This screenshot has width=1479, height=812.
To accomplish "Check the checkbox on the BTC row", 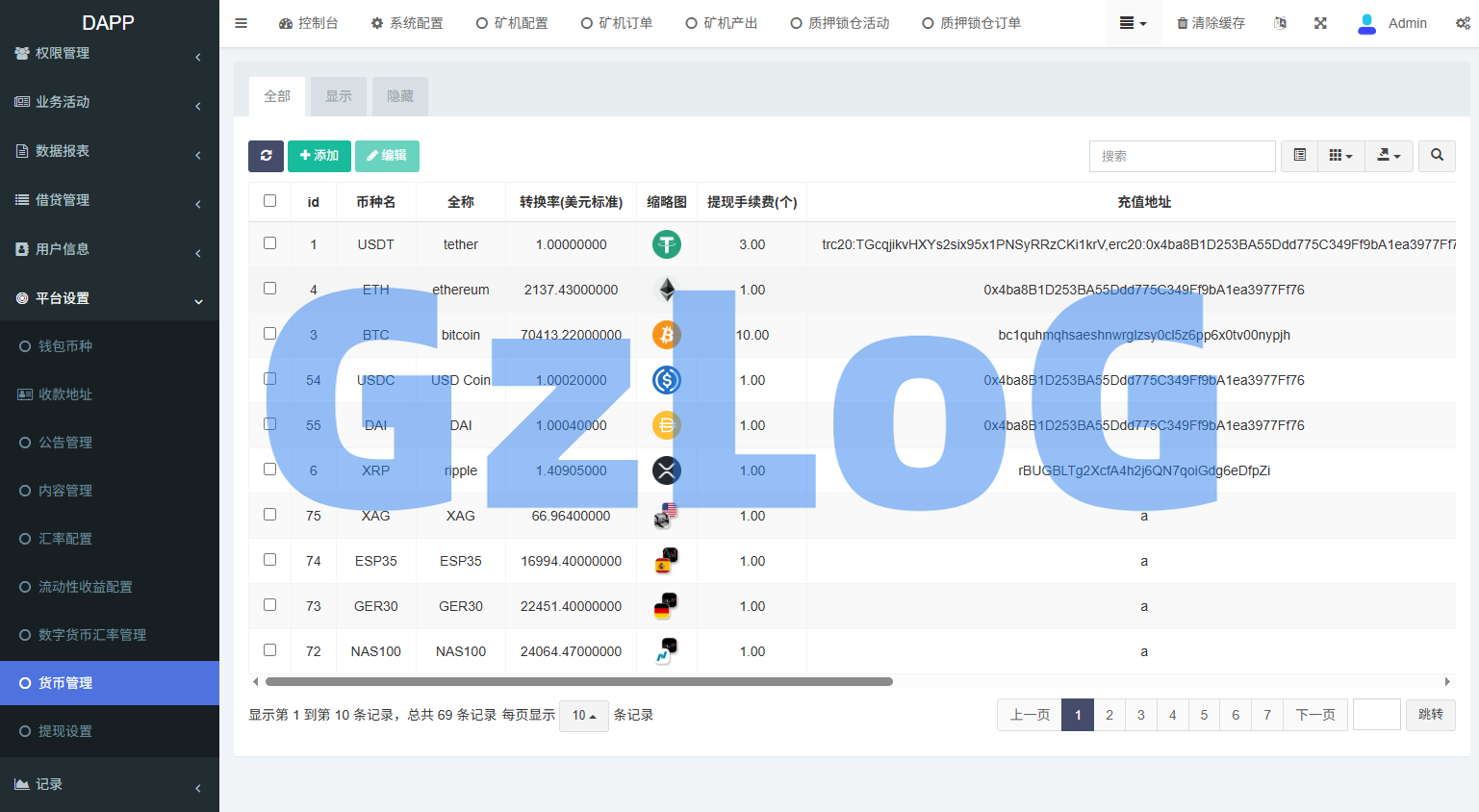I will [x=269, y=334].
